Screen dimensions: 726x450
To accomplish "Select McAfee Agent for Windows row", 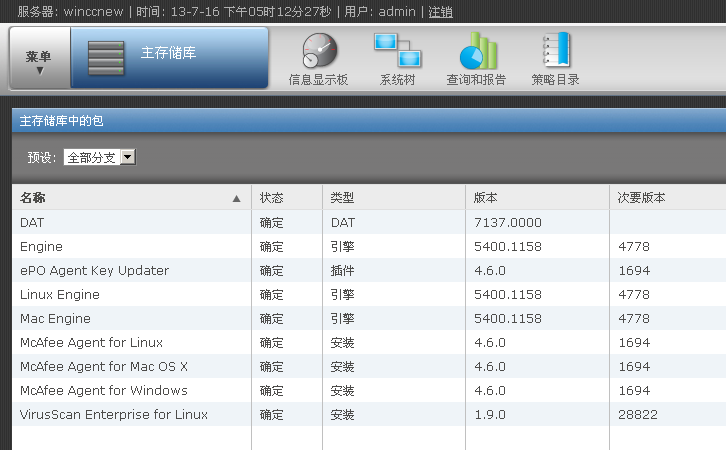I will click(104, 391).
